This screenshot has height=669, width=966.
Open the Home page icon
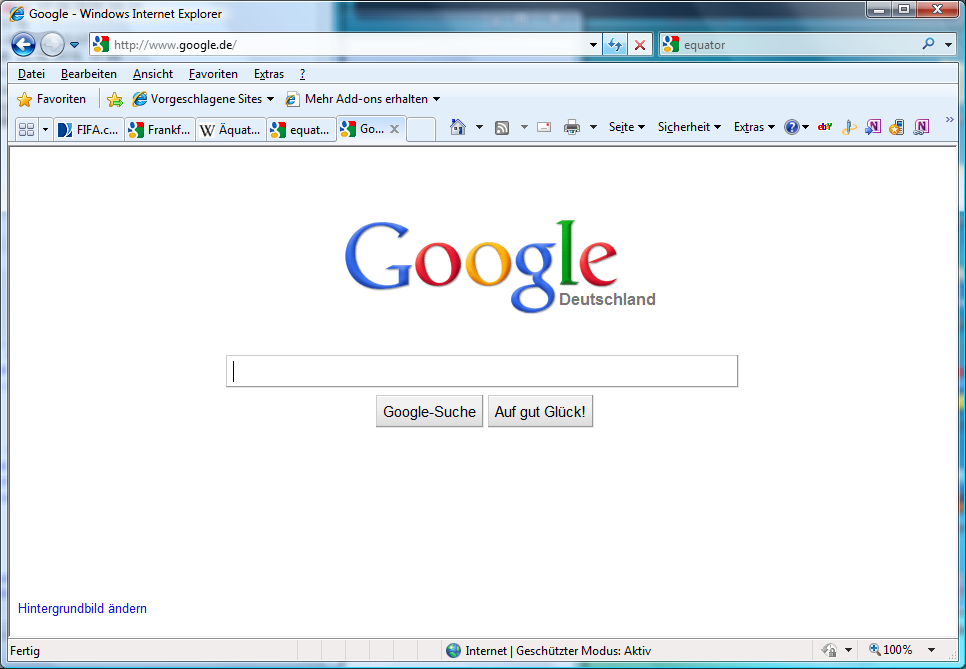(458, 127)
